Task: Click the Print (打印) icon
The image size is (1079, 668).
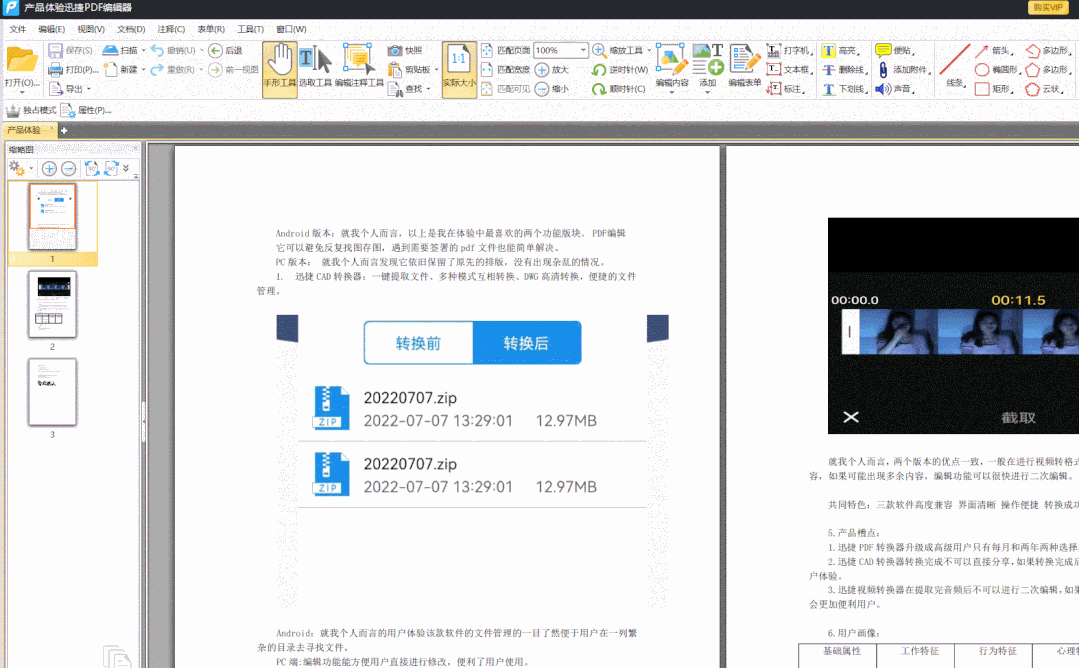Action: pos(55,69)
